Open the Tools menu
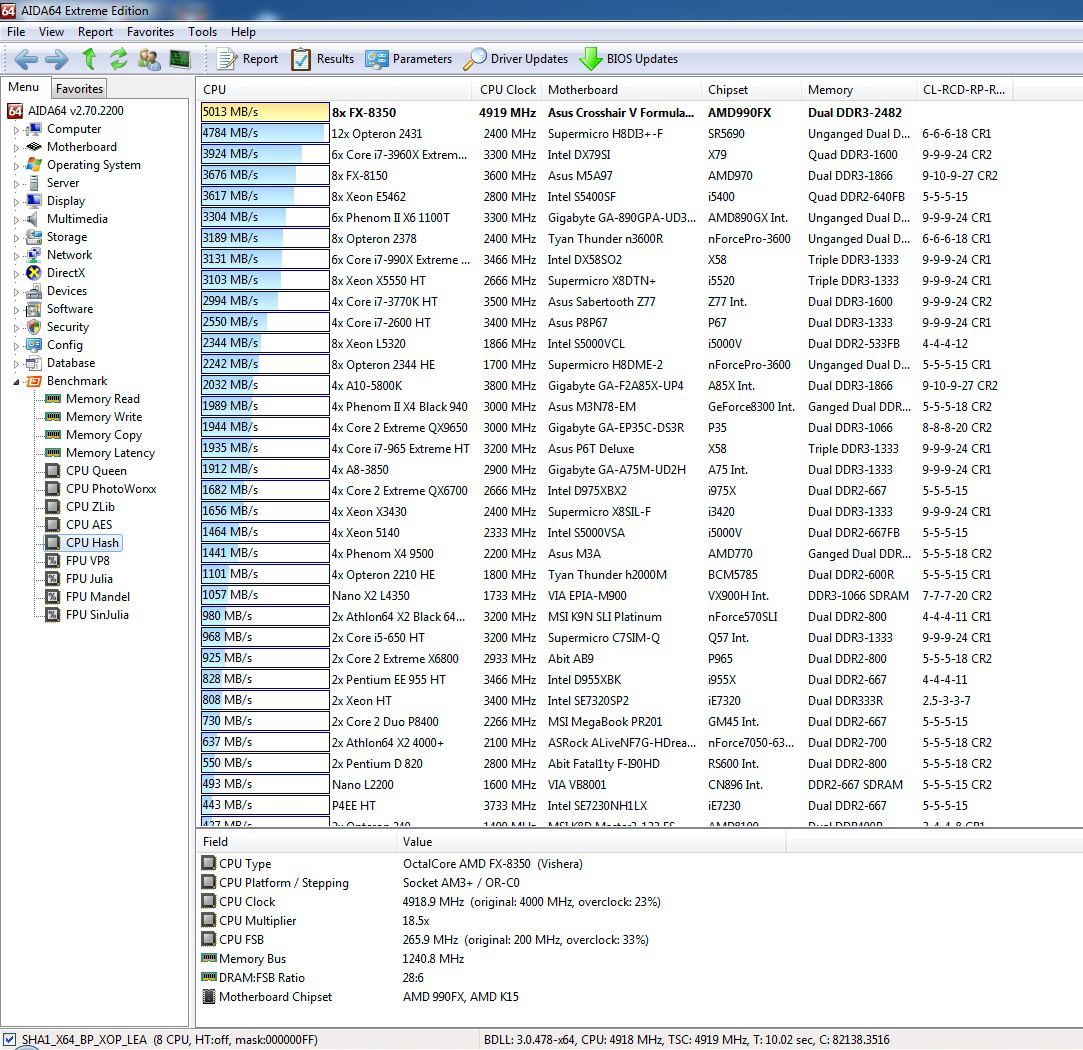The height and width of the screenshot is (1050, 1083). tap(202, 32)
